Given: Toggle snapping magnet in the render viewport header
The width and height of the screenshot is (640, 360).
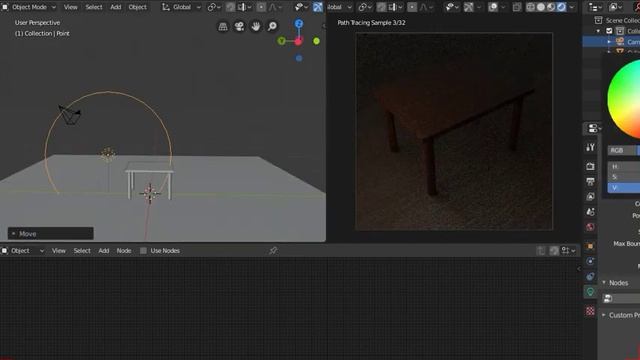Looking at the screenshot, I should coord(381,7).
